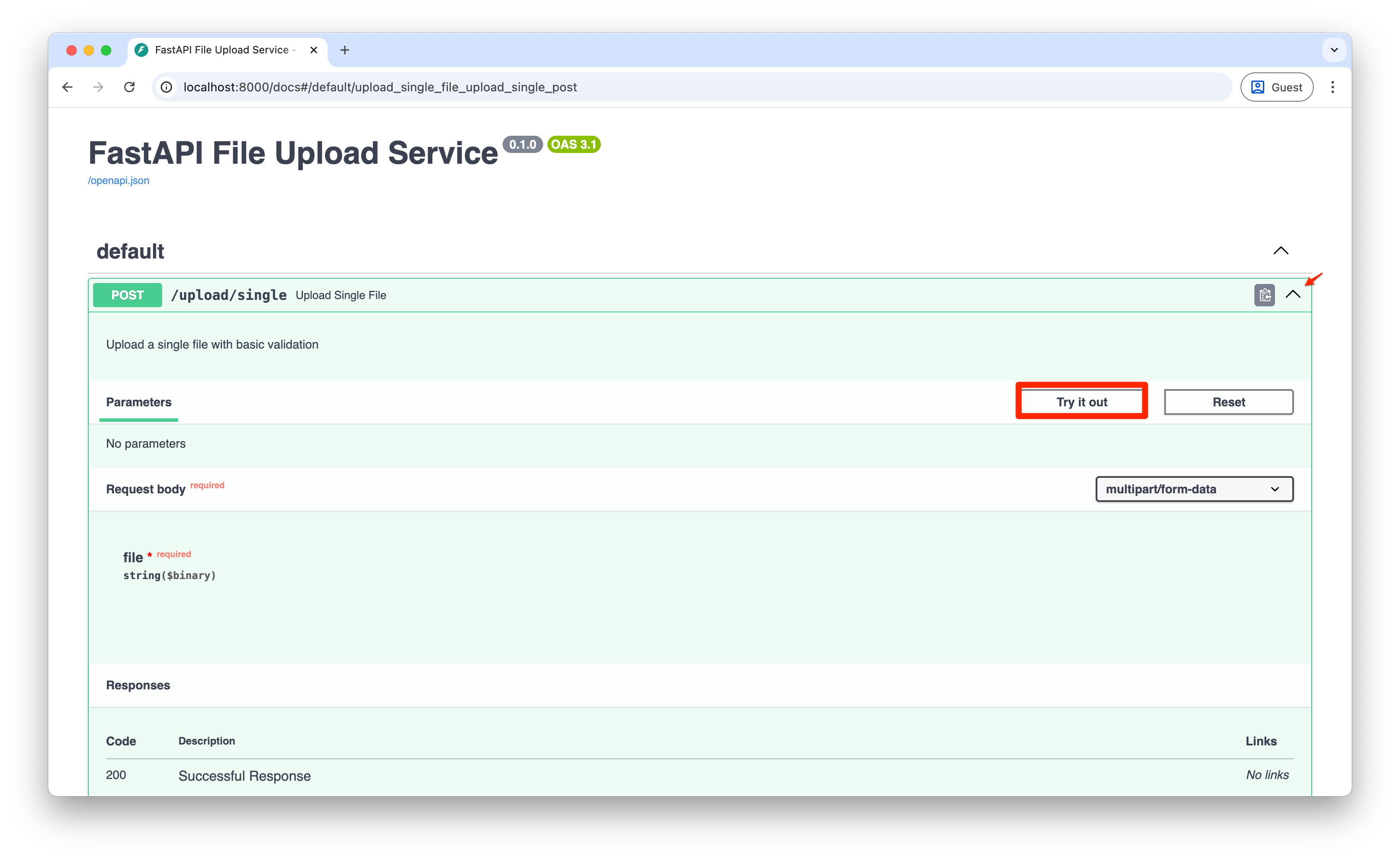
Task: Click the macOS green fullscreen button
Action: tap(106, 50)
